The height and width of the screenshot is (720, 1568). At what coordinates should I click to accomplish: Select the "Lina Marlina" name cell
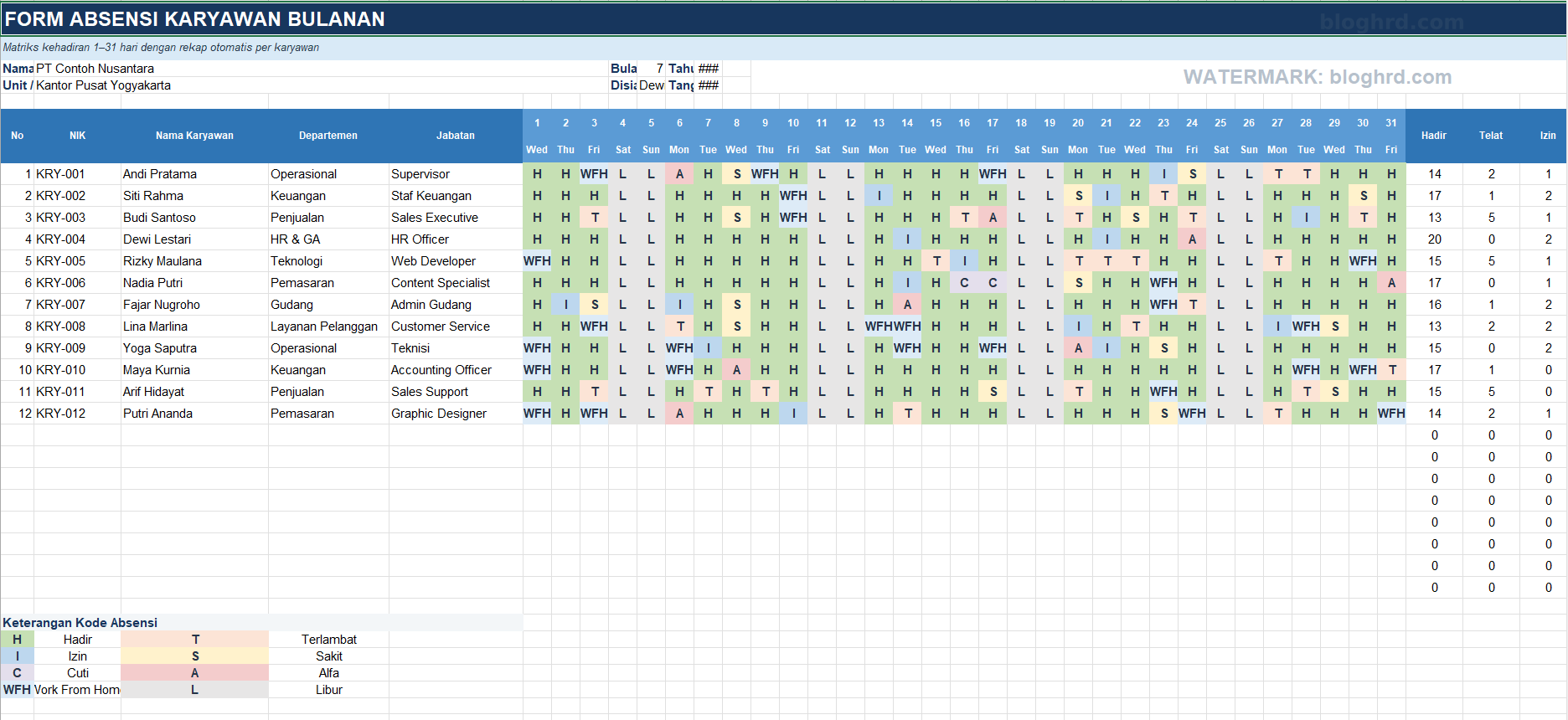click(x=194, y=327)
